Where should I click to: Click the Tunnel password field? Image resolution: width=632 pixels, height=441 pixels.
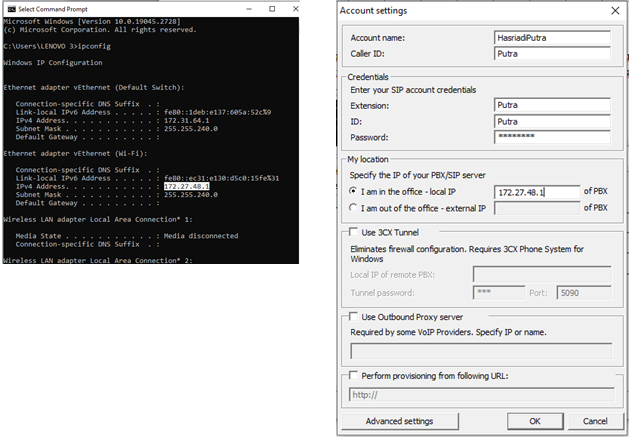(499, 293)
